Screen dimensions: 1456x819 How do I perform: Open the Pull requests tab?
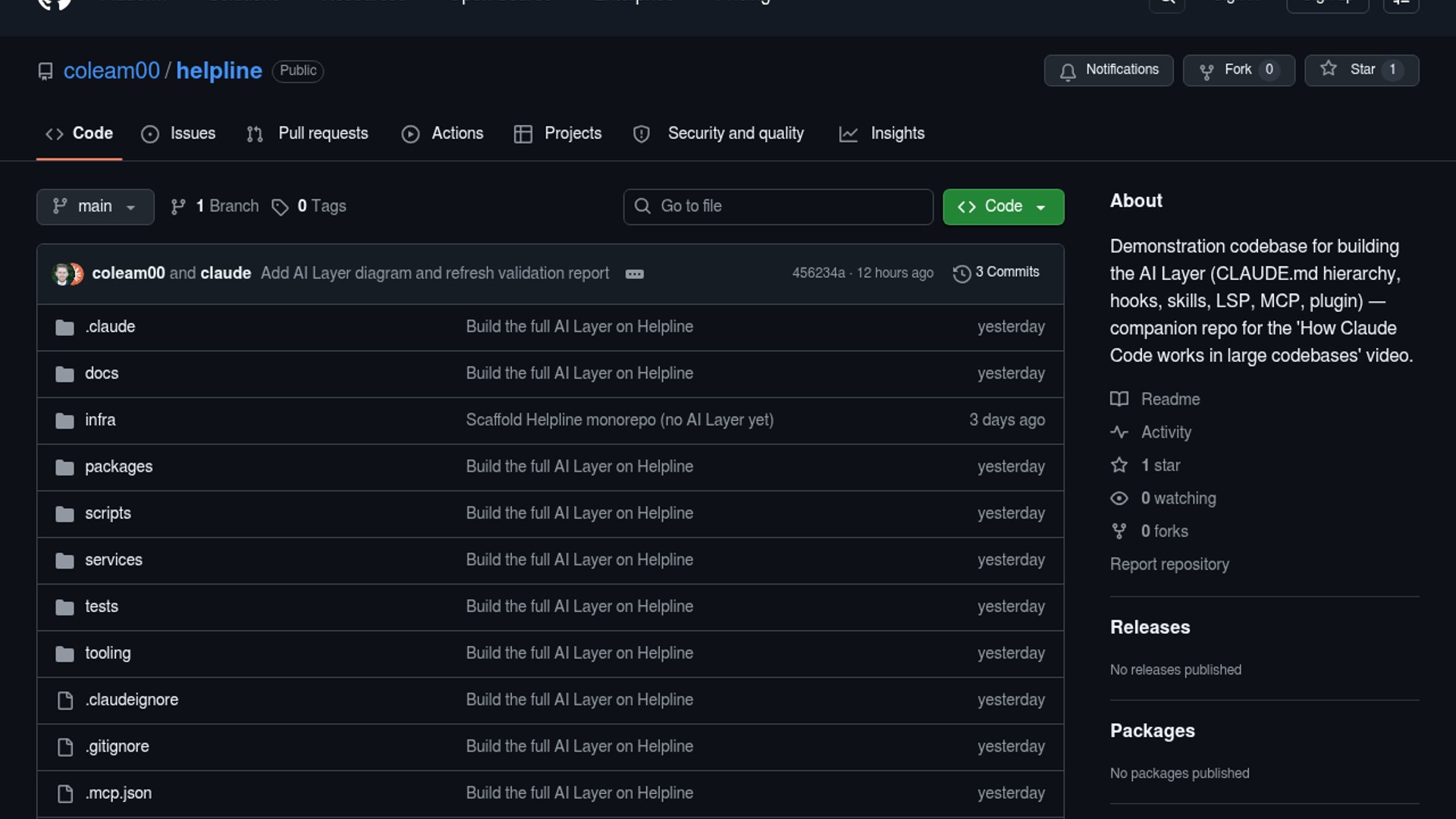pos(307,133)
